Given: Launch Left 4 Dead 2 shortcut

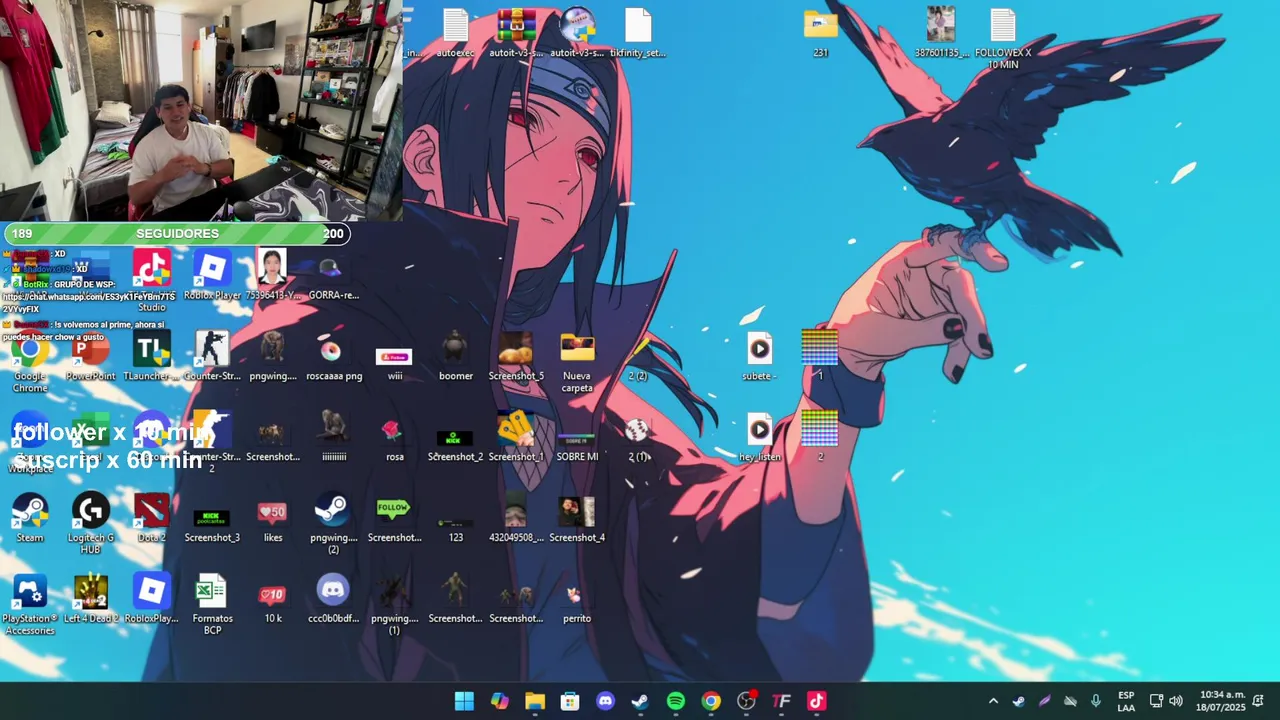Looking at the screenshot, I should tap(91, 599).
